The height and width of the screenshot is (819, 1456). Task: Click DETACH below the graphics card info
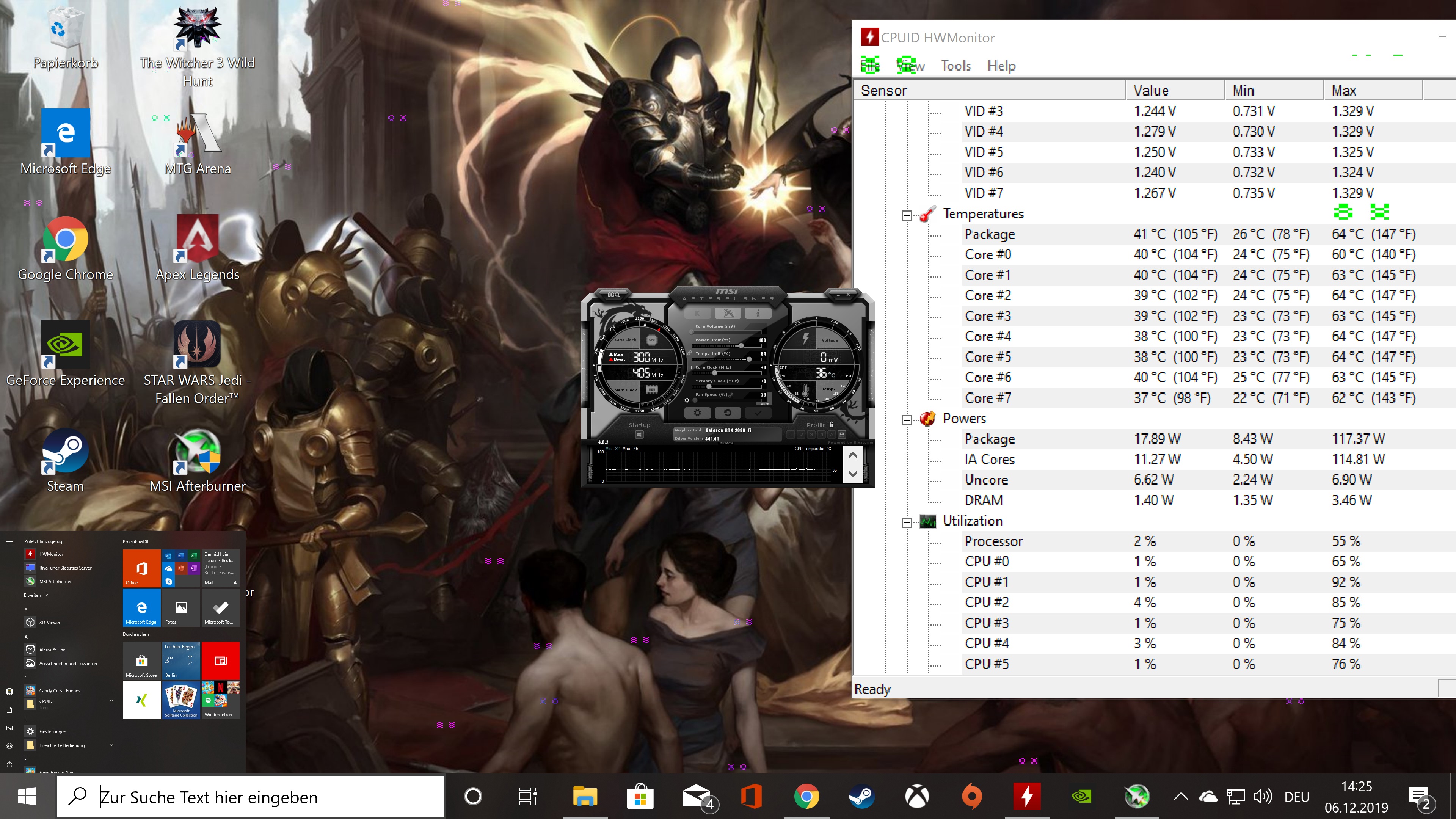pos(726,443)
